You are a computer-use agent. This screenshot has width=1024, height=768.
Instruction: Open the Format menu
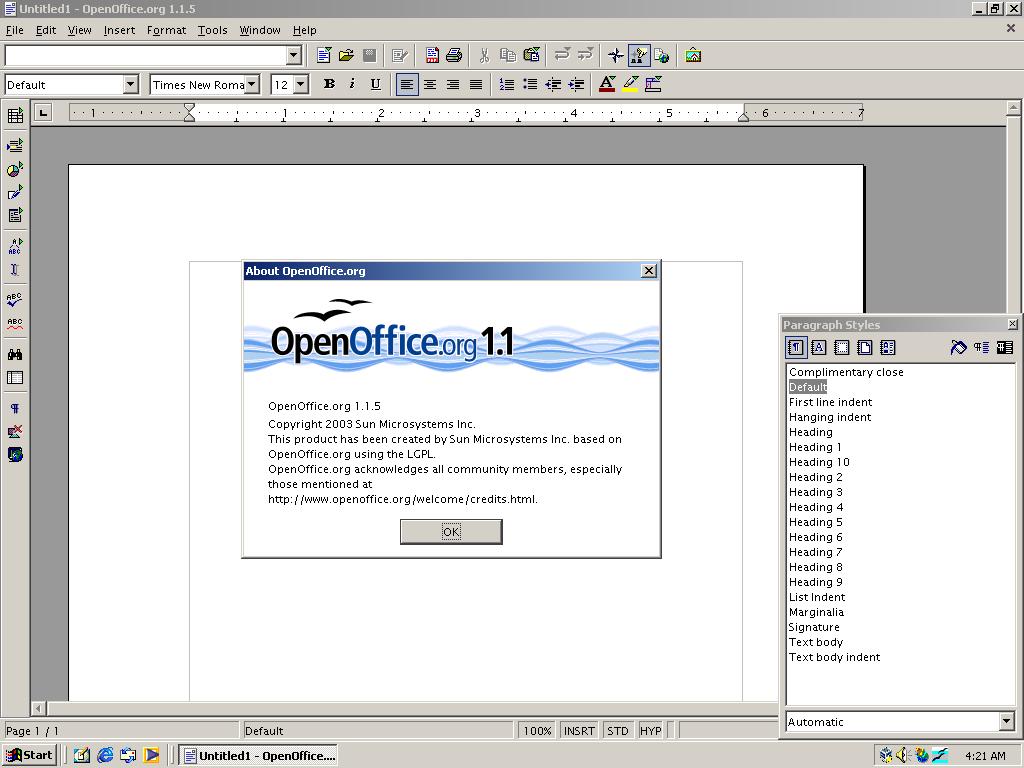point(167,30)
